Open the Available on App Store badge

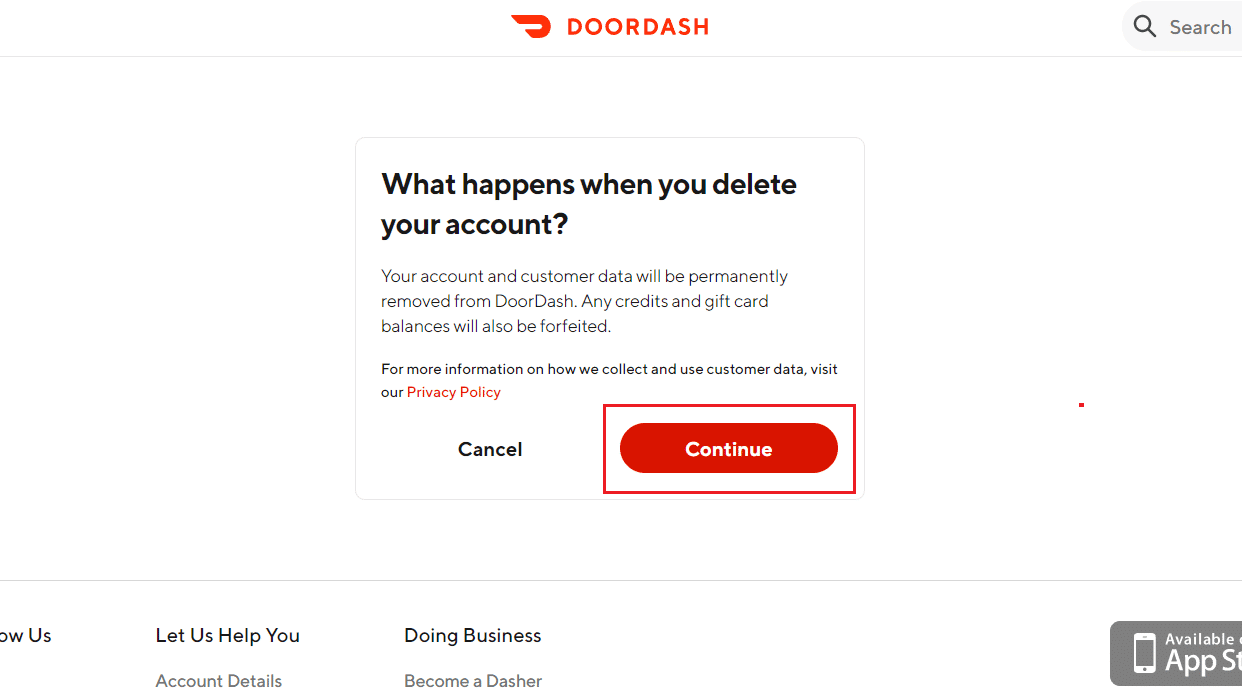coord(1176,653)
